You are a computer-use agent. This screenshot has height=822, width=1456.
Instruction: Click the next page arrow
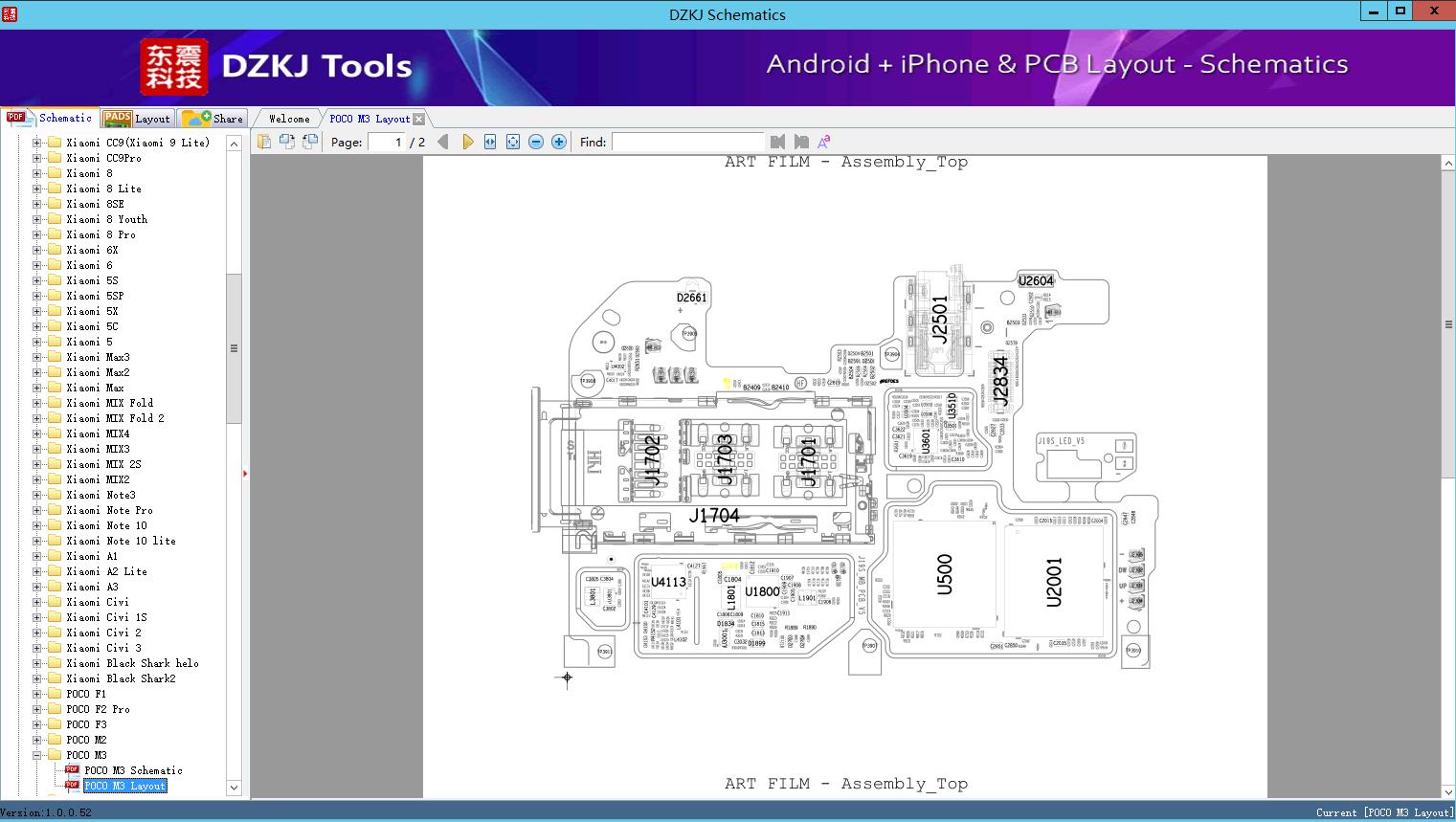click(467, 142)
